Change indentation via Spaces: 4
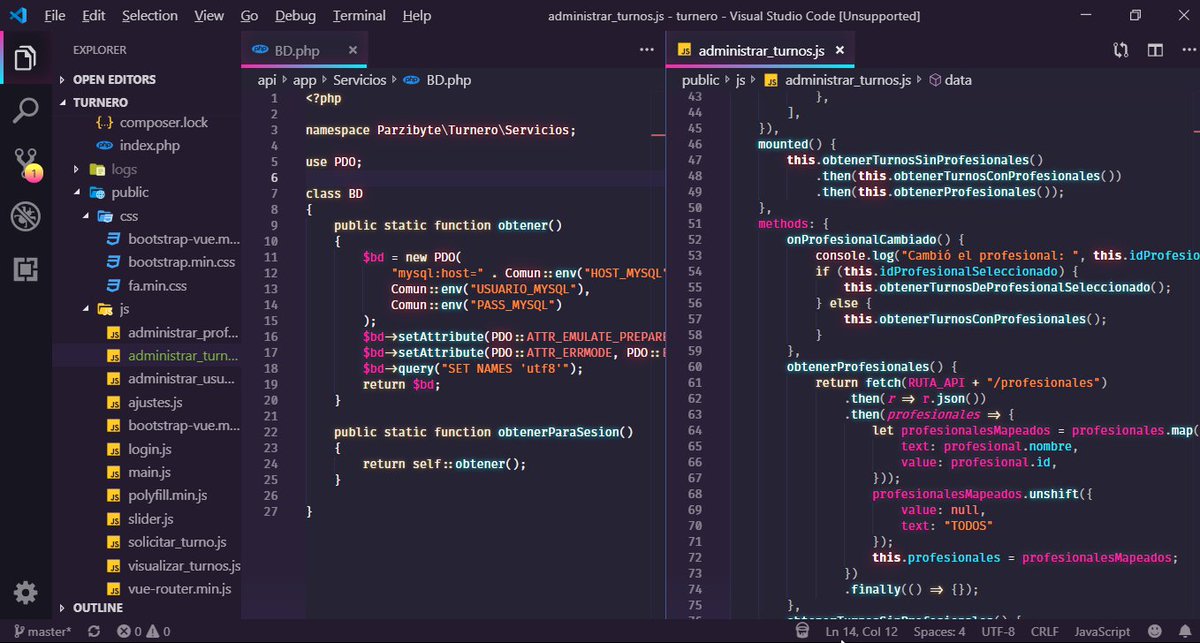Viewport: 1200px width, 643px height. tap(940, 632)
